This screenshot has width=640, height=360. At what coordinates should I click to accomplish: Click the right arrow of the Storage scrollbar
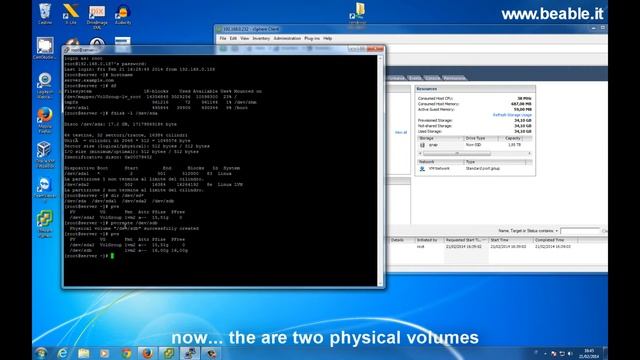(x=529, y=153)
